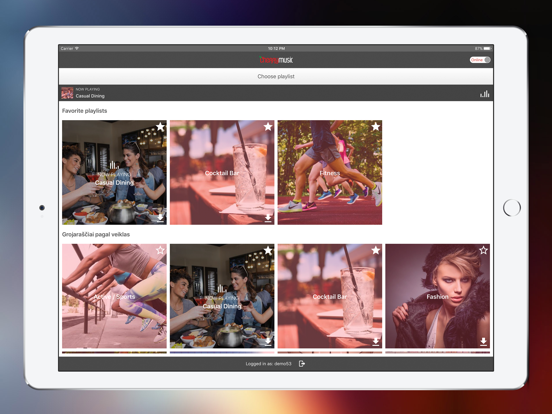Screen dimensions: 552x414
Task: Toggle the Online switch in the header
Action: [x=480, y=60]
